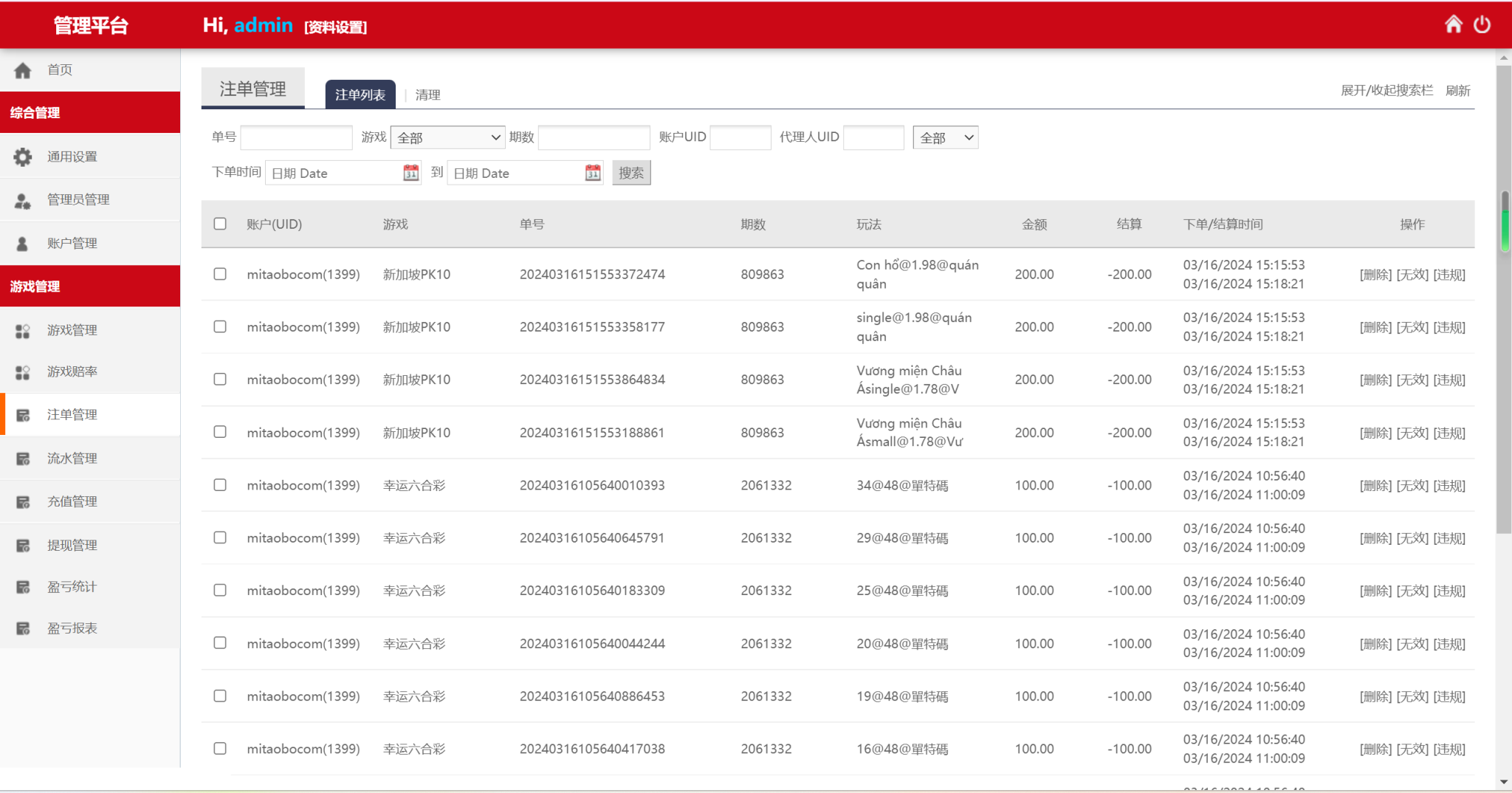Screen dimensions: 1512x793
Task: Select the 注单列表 tab
Action: (360, 95)
